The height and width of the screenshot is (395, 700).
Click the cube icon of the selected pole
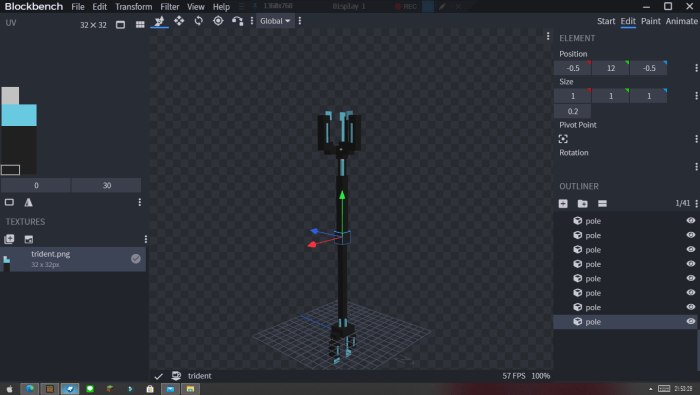[x=578, y=321]
